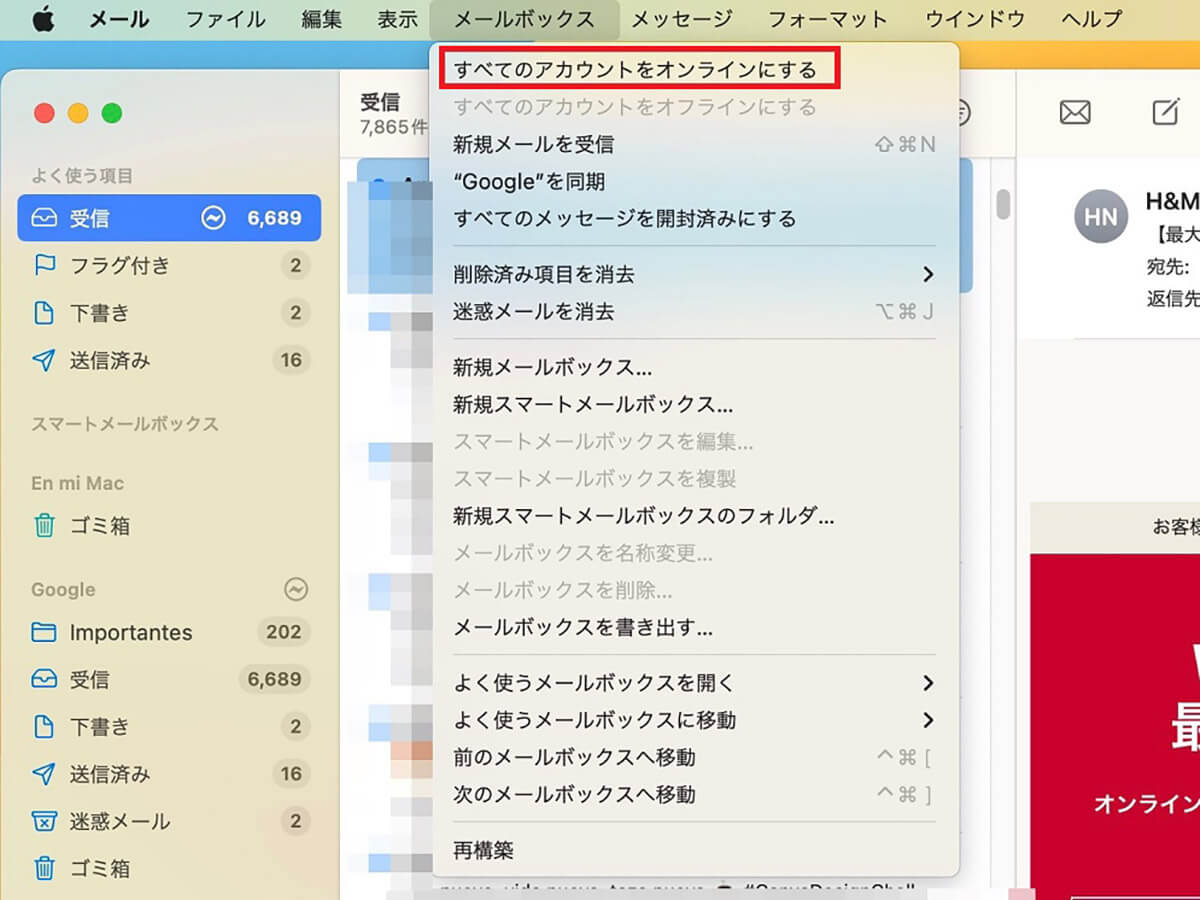
Task: Click the Google account section header
Action: pos(63,590)
